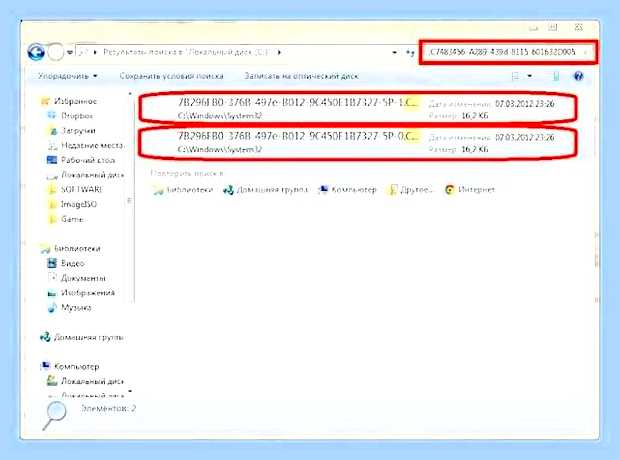Select the search result file ending SP-1.C
This screenshot has height=460, width=620.
click(357, 108)
